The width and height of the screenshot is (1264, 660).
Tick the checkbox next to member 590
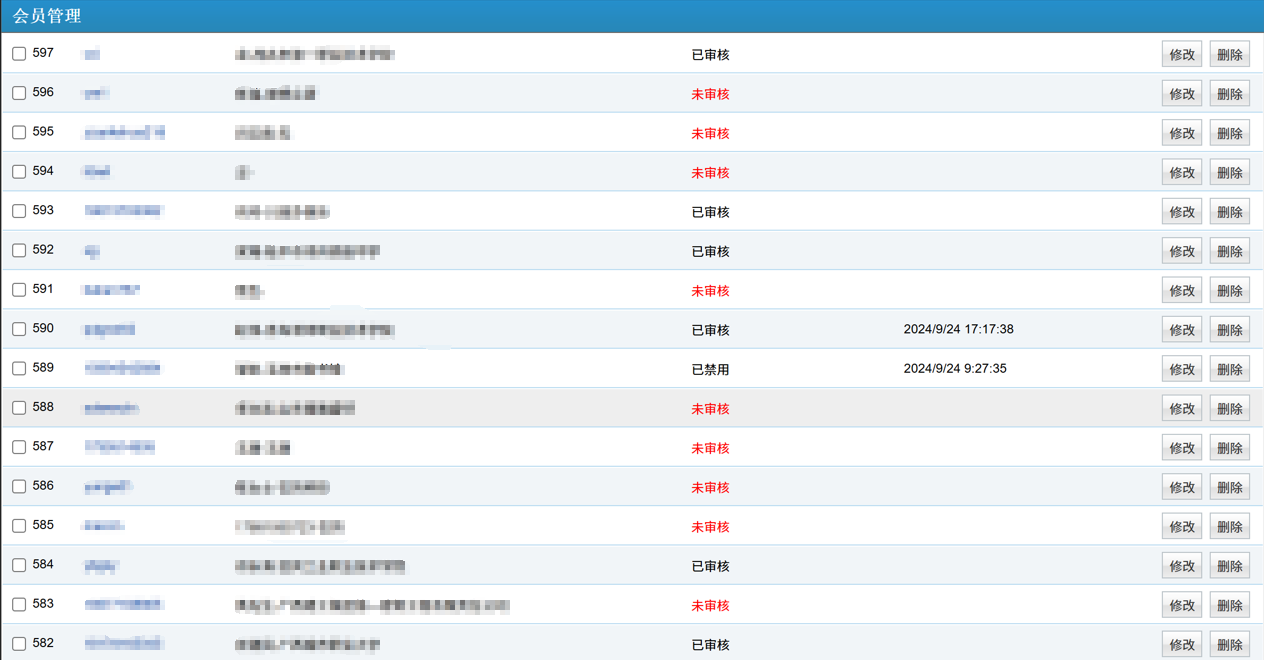[x=19, y=329]
